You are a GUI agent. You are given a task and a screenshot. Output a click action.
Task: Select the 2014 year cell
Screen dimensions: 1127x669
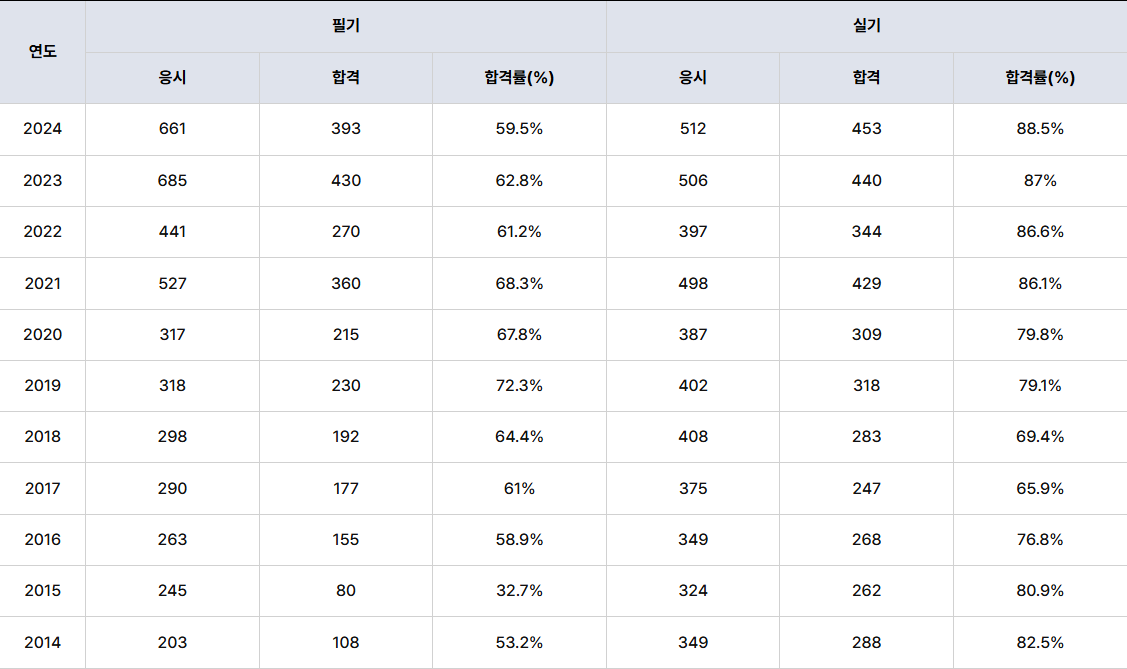pyautogui.click(x=42, y=642)
